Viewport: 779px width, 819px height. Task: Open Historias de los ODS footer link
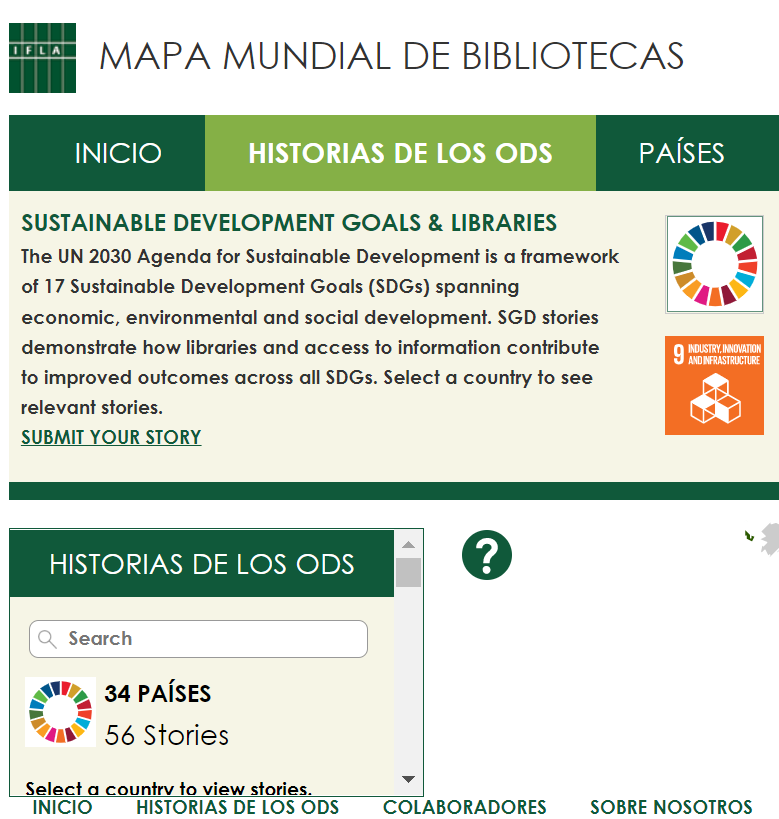(x=237, y=807)
